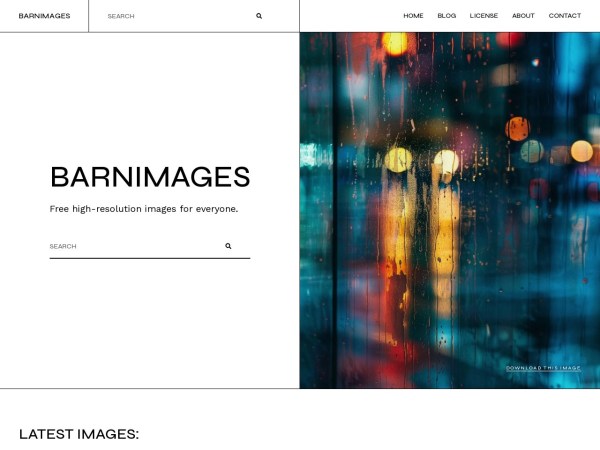Click the Download This Image link
The width and height of the screenshot is (600, 450).
pos(543,368)
